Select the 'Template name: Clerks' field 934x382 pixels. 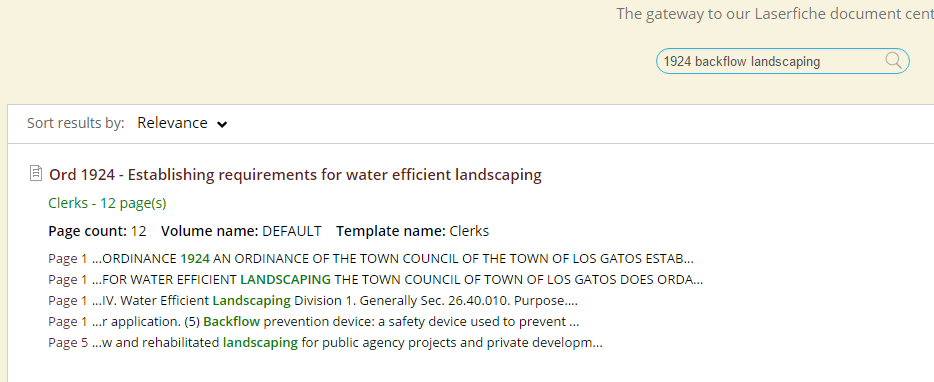(412, 231)
